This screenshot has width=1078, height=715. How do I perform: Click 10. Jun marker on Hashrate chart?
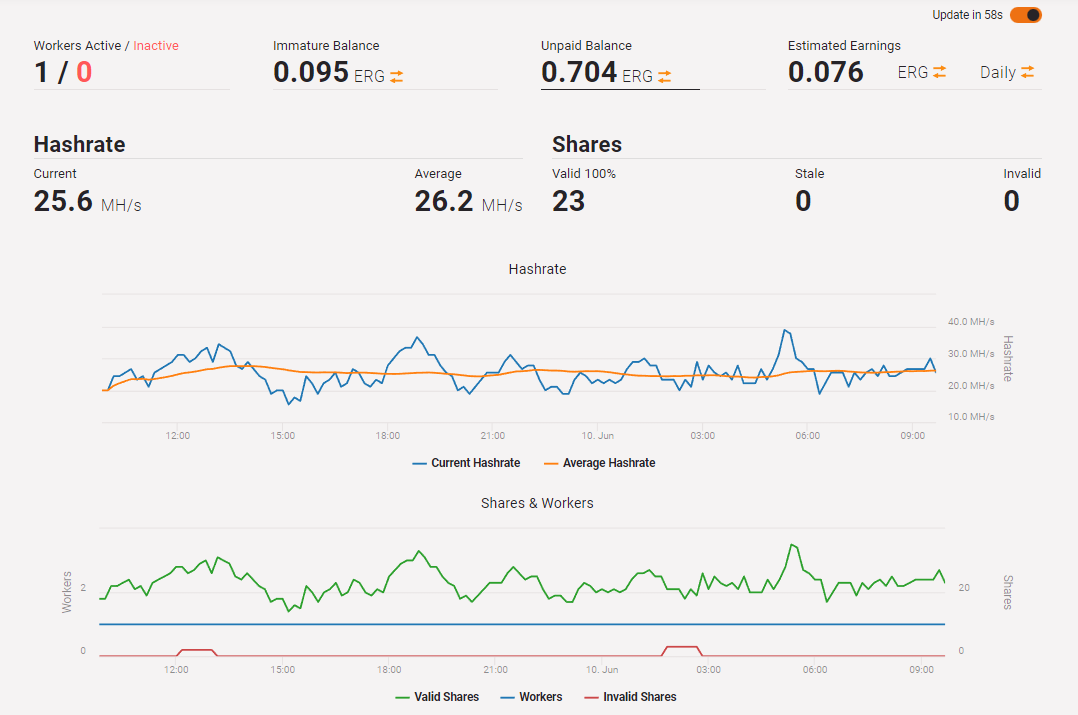point(597,436)
